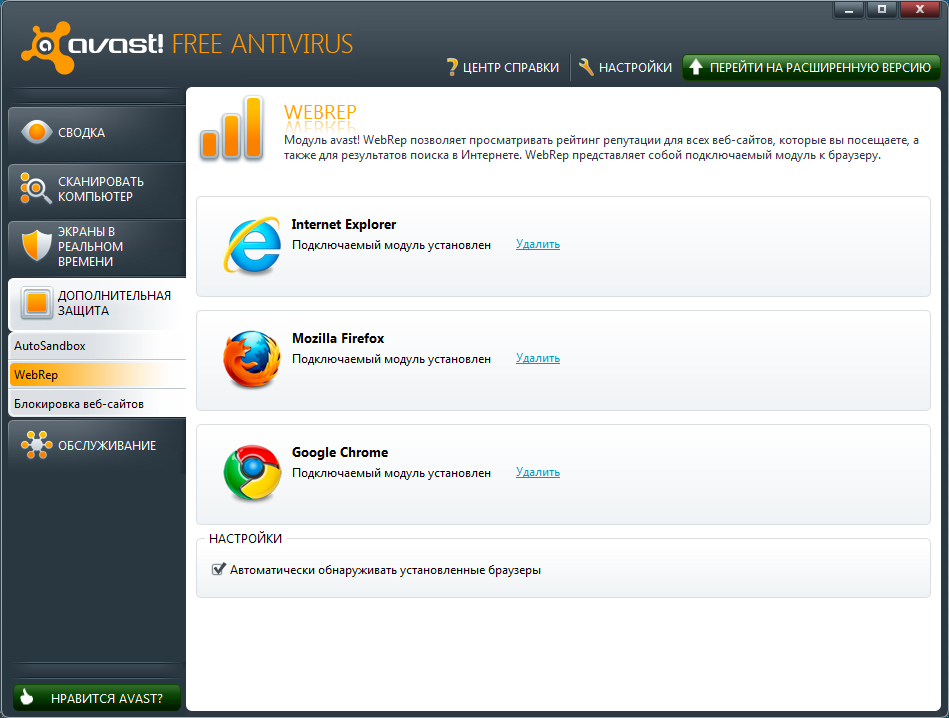Open the Обслуживание section
This screenshot has height=718, width=949.
click(97, 446)
